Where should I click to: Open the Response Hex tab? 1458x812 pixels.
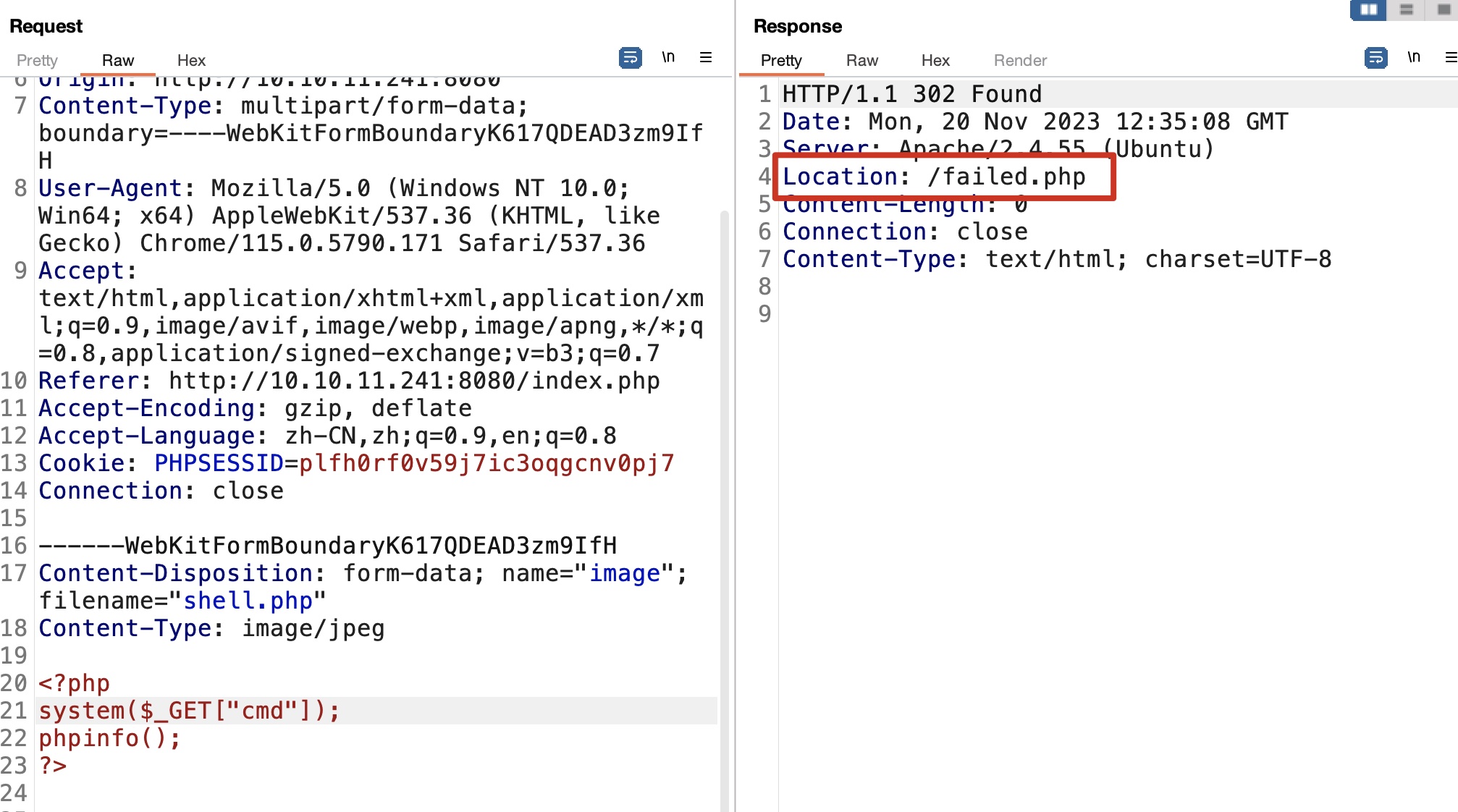pos(935,60)
